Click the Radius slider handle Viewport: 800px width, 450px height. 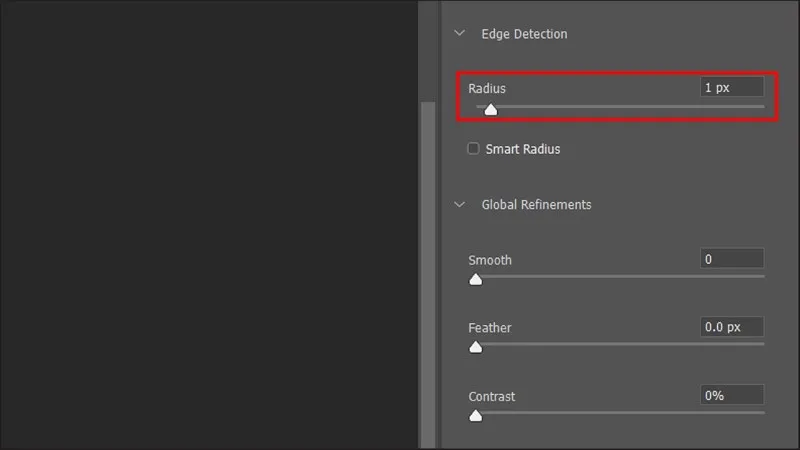click(x=490, y=110)
